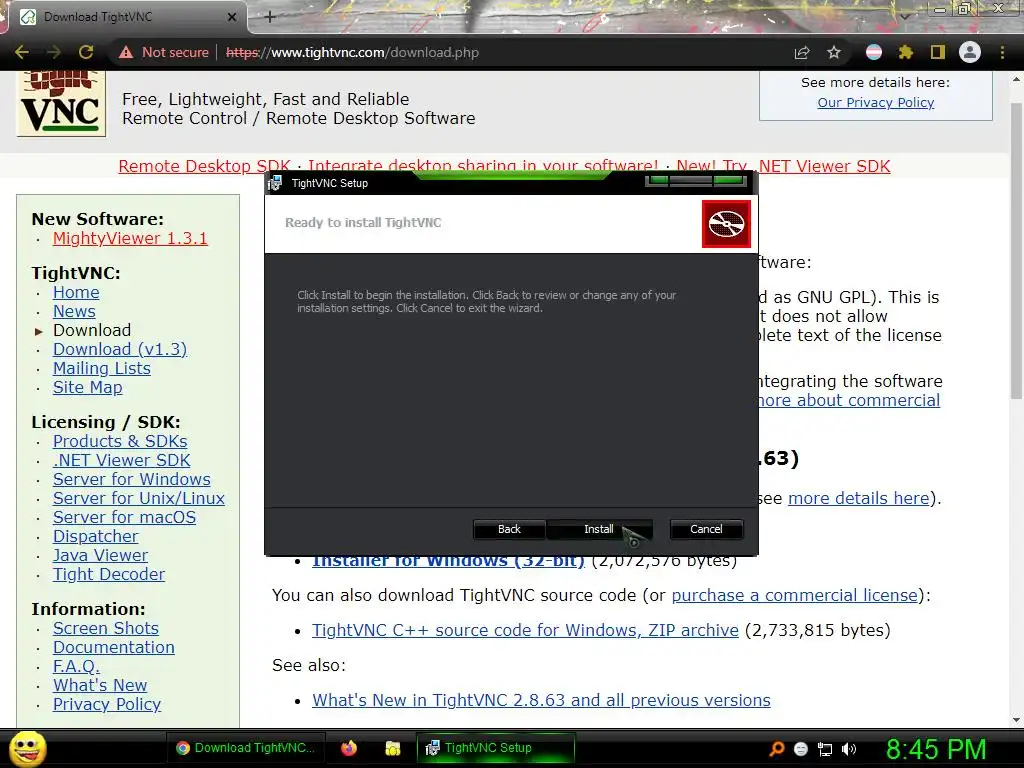Switch to Download TightVNC taskbar item

[x=246, y=748]
